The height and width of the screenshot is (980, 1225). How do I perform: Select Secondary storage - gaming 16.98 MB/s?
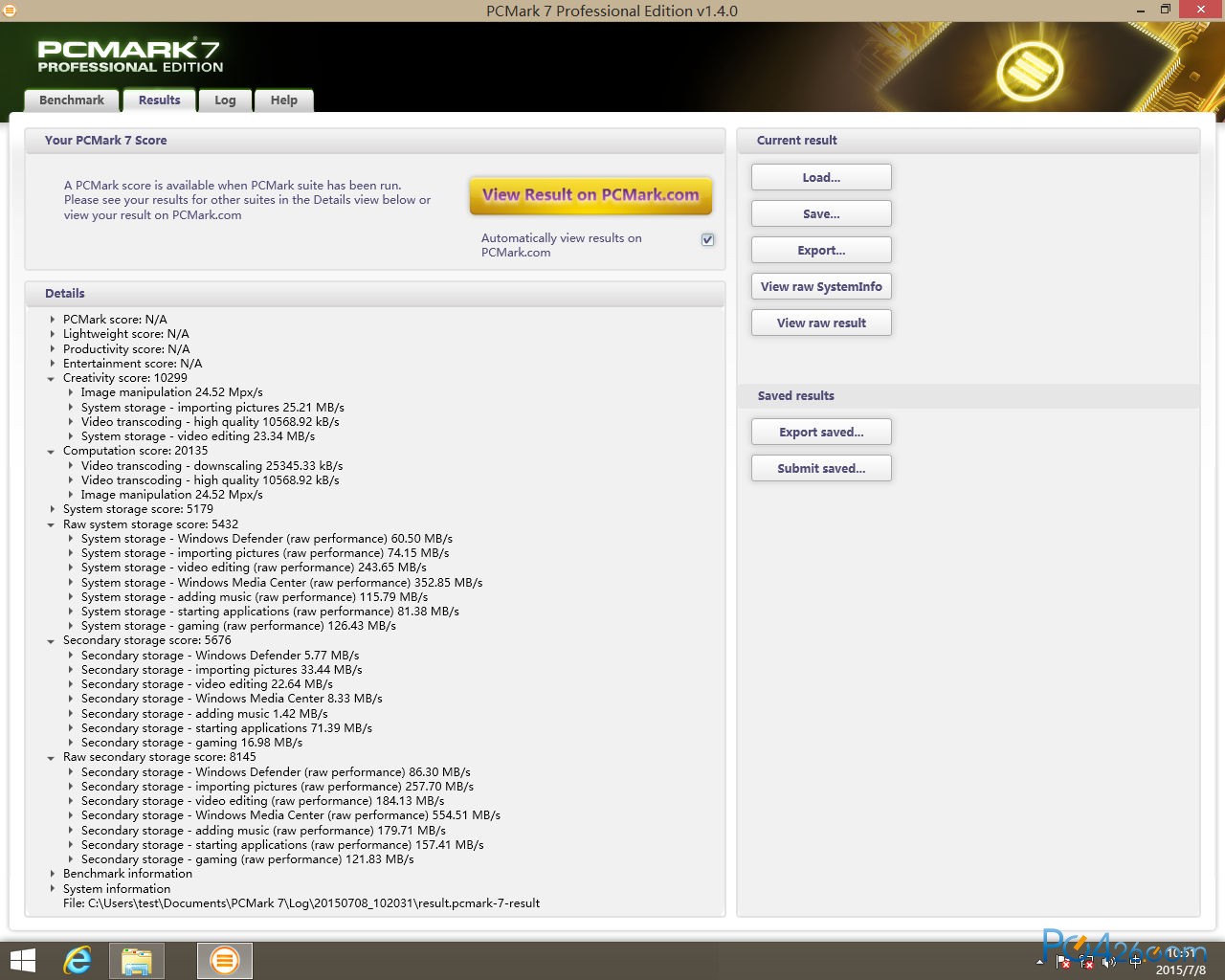point(191,743)
